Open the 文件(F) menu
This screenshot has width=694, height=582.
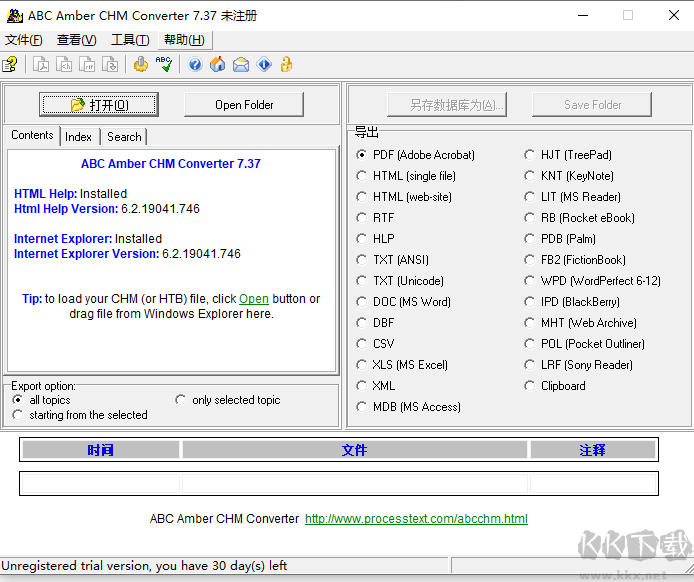pos(24,40)
